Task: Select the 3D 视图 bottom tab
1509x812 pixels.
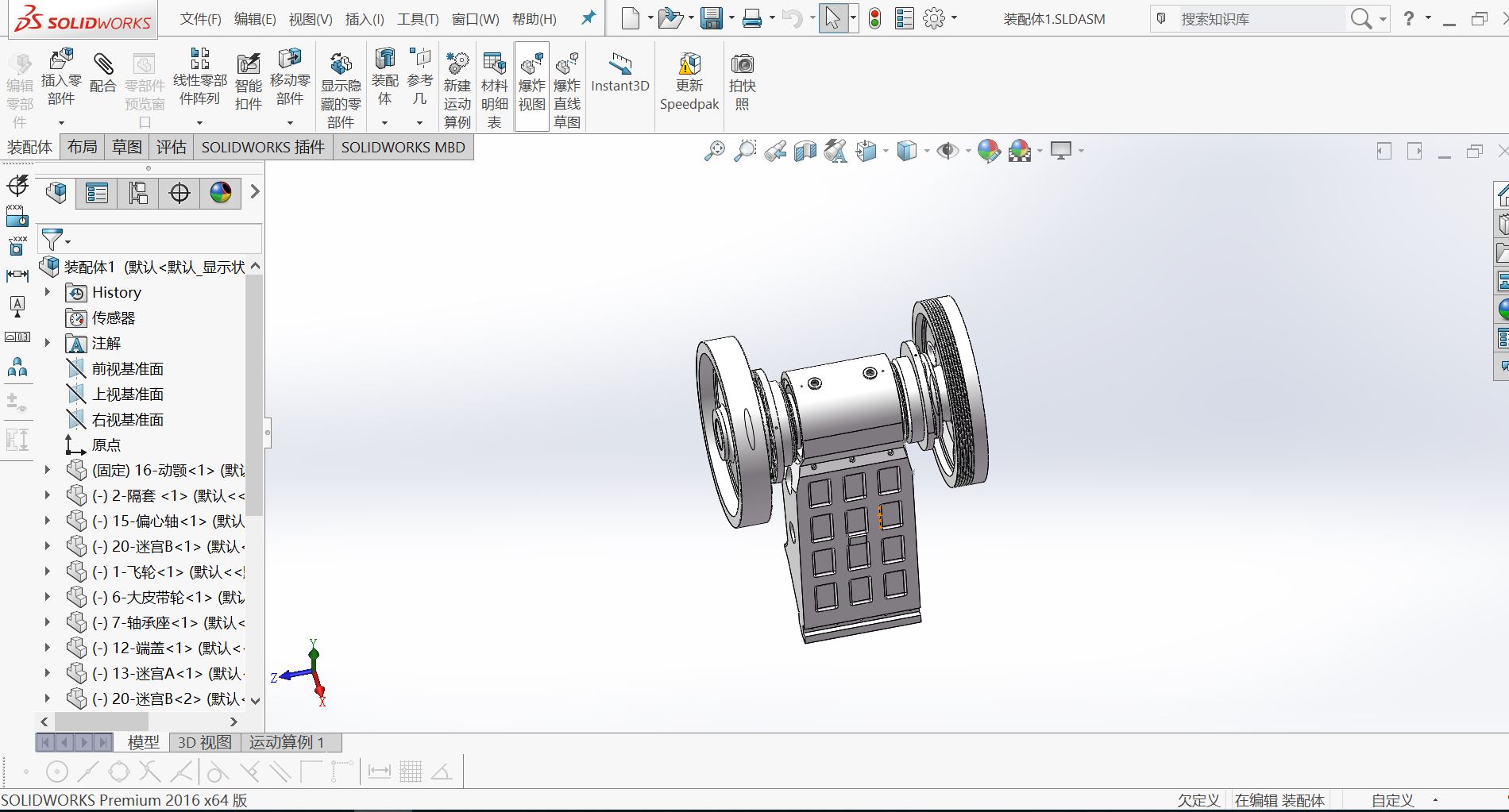Action: [204, 742]
